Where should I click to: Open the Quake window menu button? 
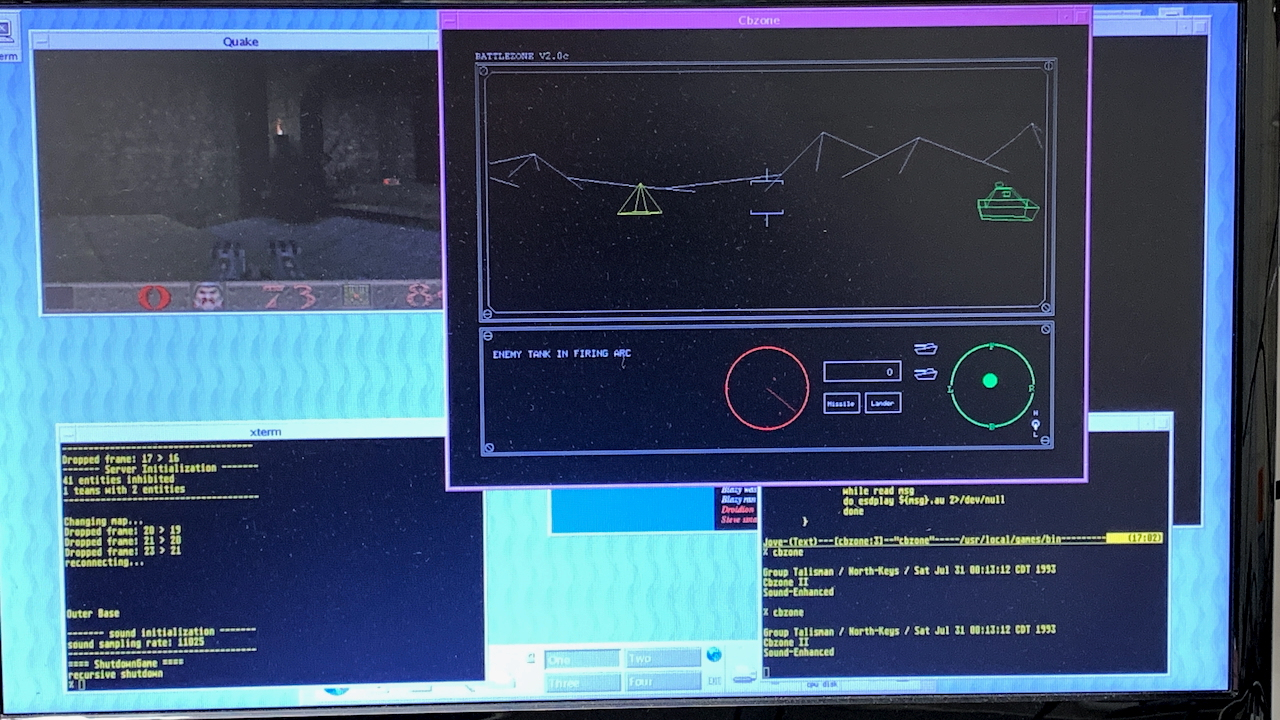coord(41,41)
